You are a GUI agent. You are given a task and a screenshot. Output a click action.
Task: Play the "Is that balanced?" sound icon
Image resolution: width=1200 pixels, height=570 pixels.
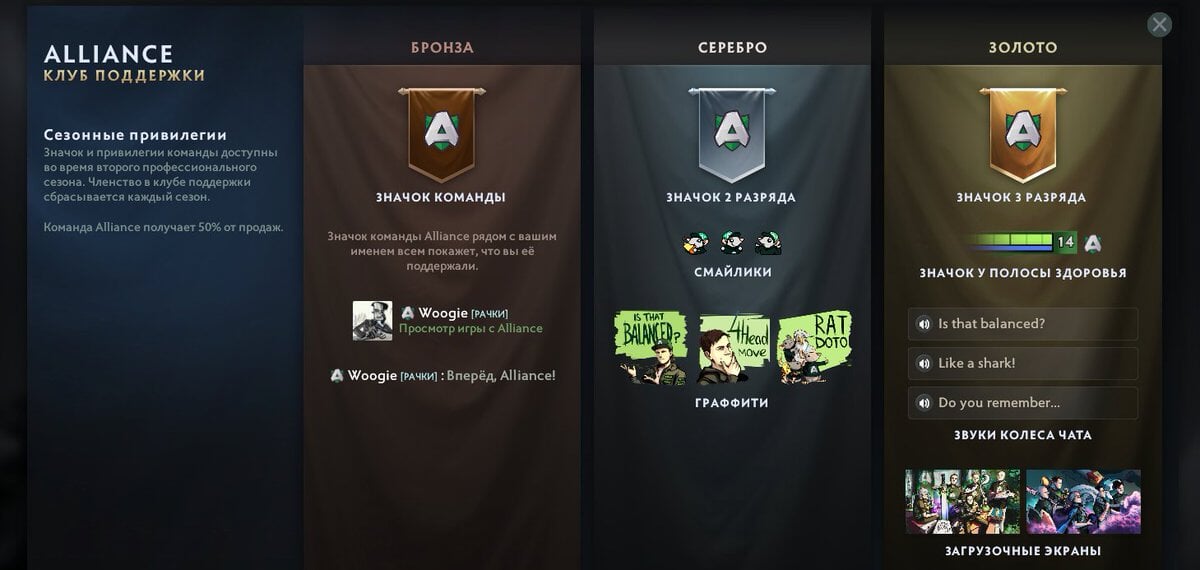[924, 324]
